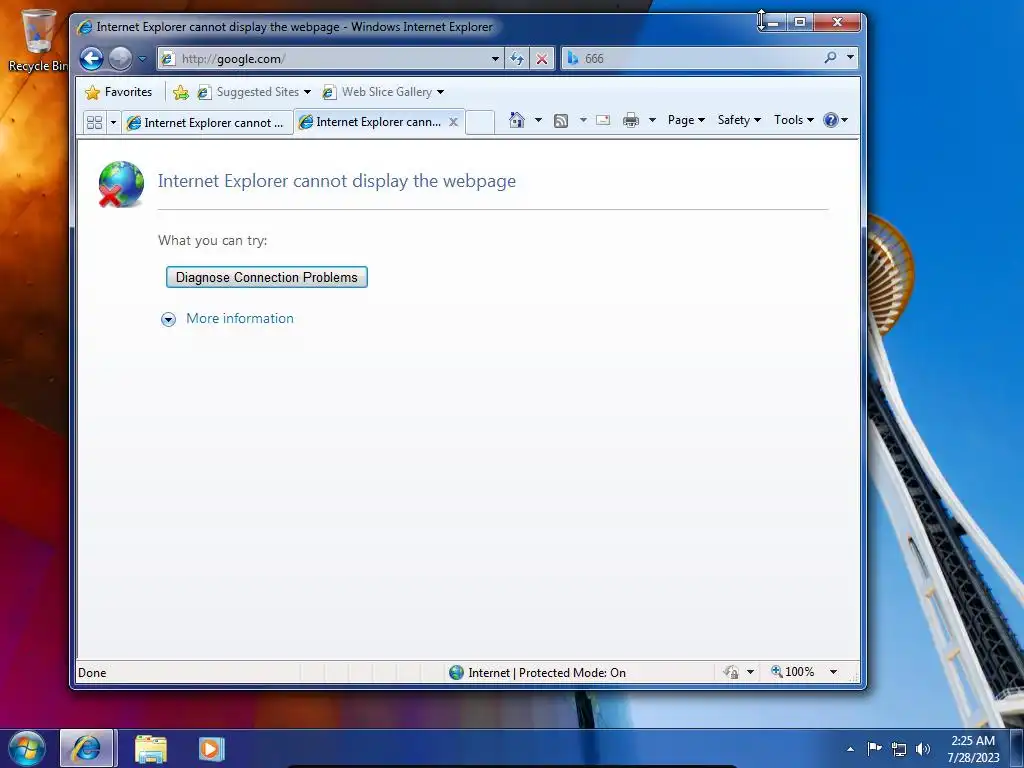Open a new tab with the blank tab button
1024x768 pixels.
(480, 122)
